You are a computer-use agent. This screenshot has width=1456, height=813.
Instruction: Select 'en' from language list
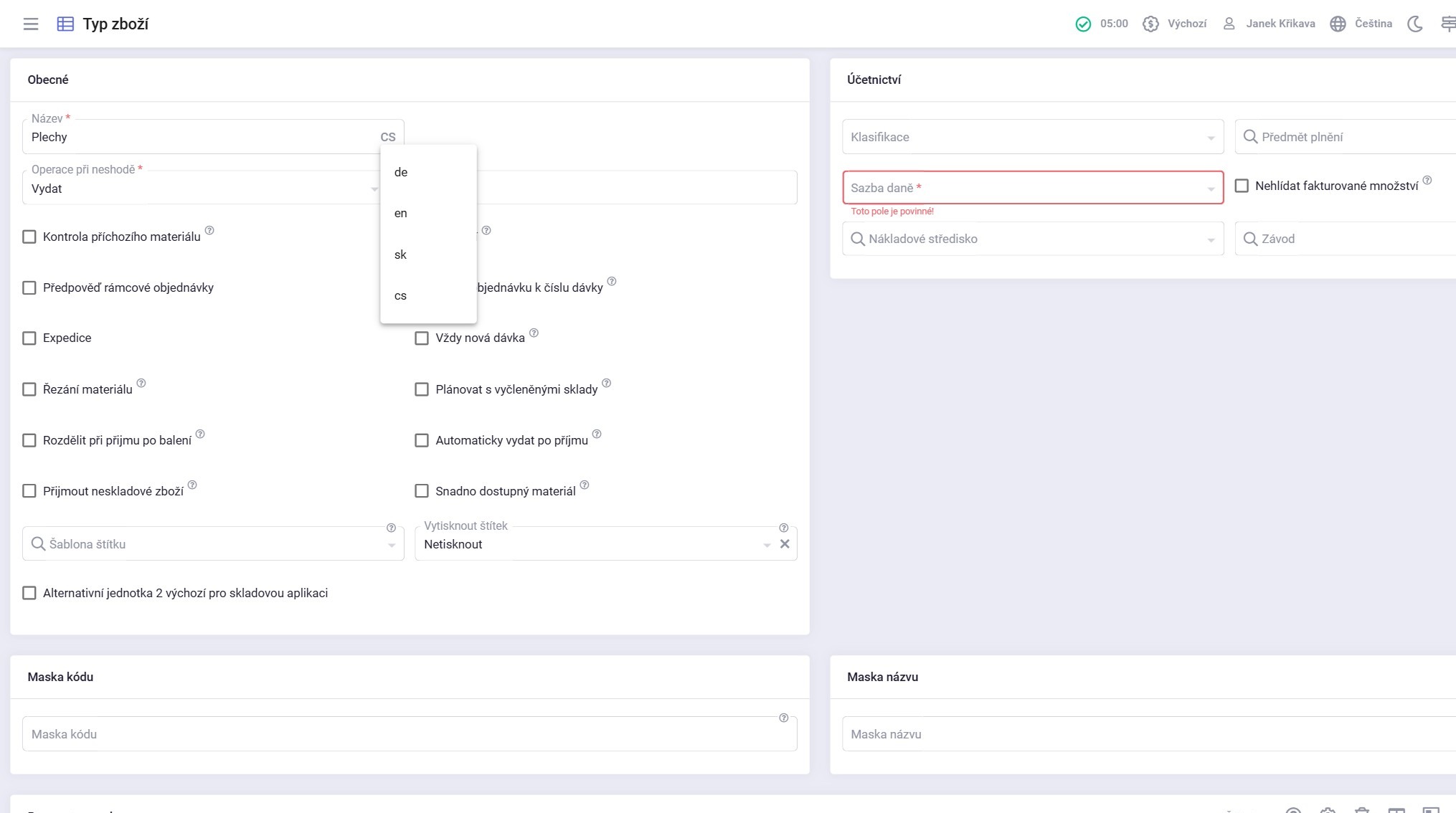point(401,213)
